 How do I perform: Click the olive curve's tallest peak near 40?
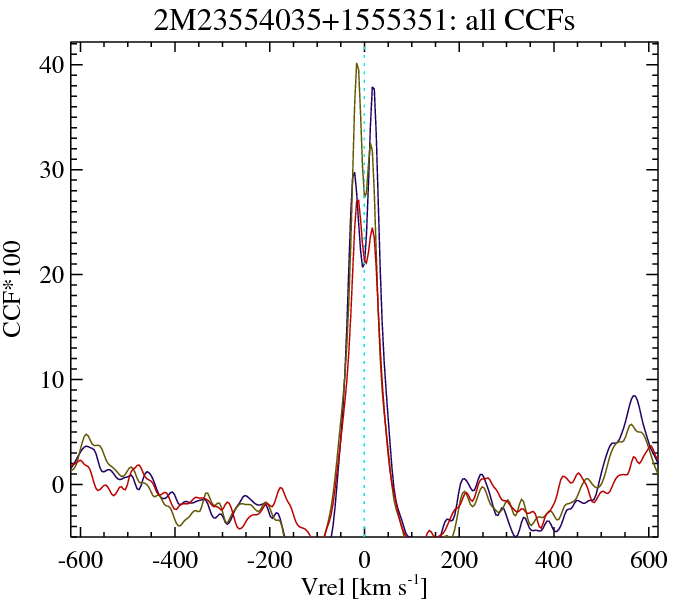pos(356,64)
